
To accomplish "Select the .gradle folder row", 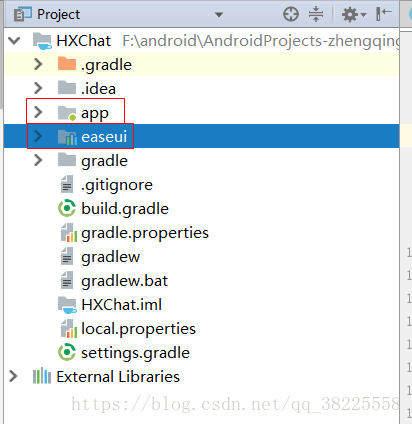I will click(x=201, y=65).
